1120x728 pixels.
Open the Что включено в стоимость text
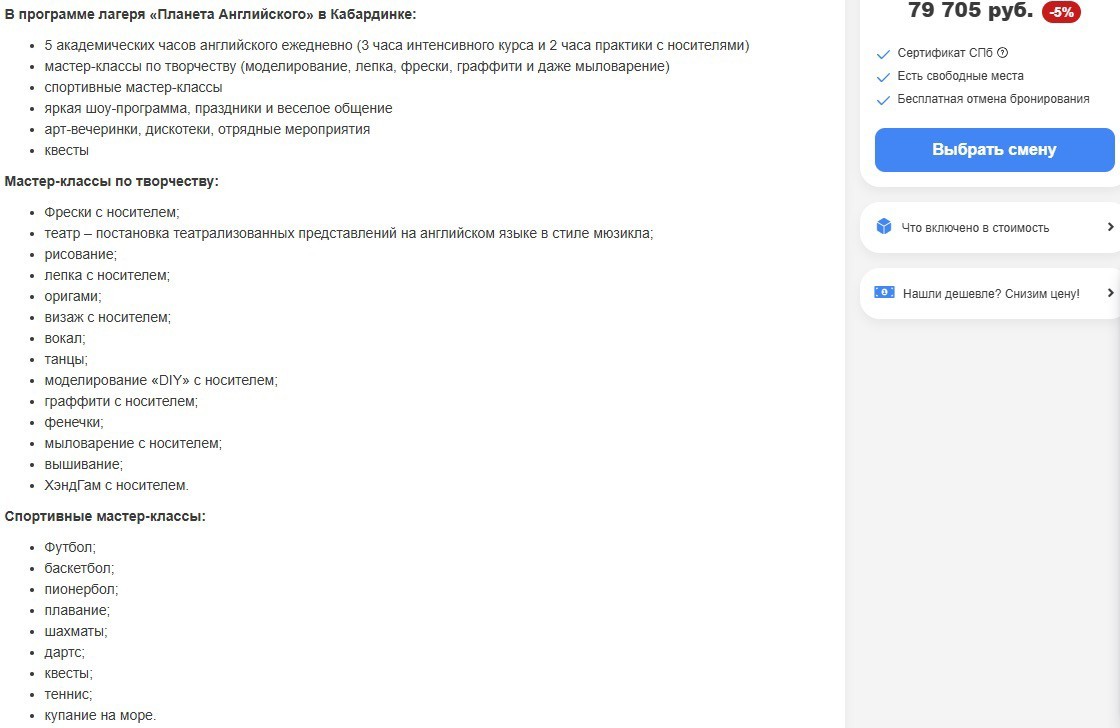975,228
